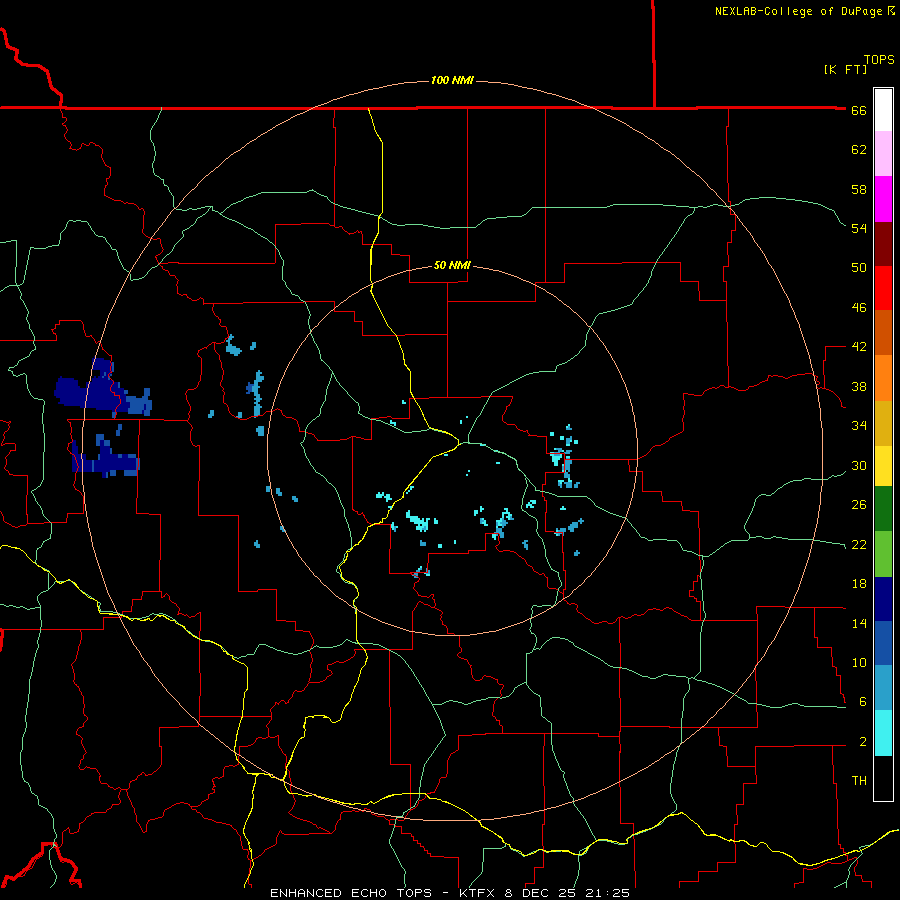The image size is (900, 900).
Task: Pick the magenta swatch in the tops scale
Action: tap(883, 199)
